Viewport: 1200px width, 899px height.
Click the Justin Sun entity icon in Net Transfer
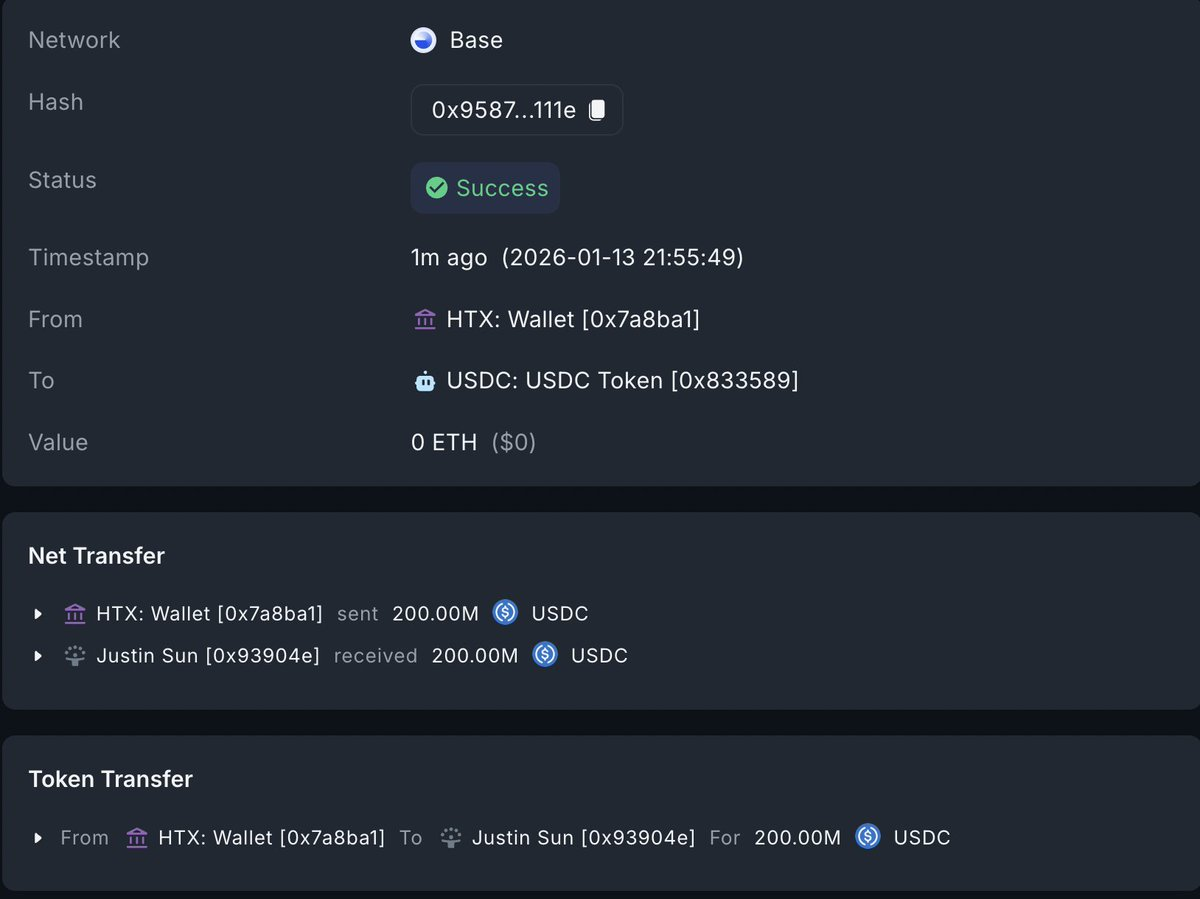[75, 656]
